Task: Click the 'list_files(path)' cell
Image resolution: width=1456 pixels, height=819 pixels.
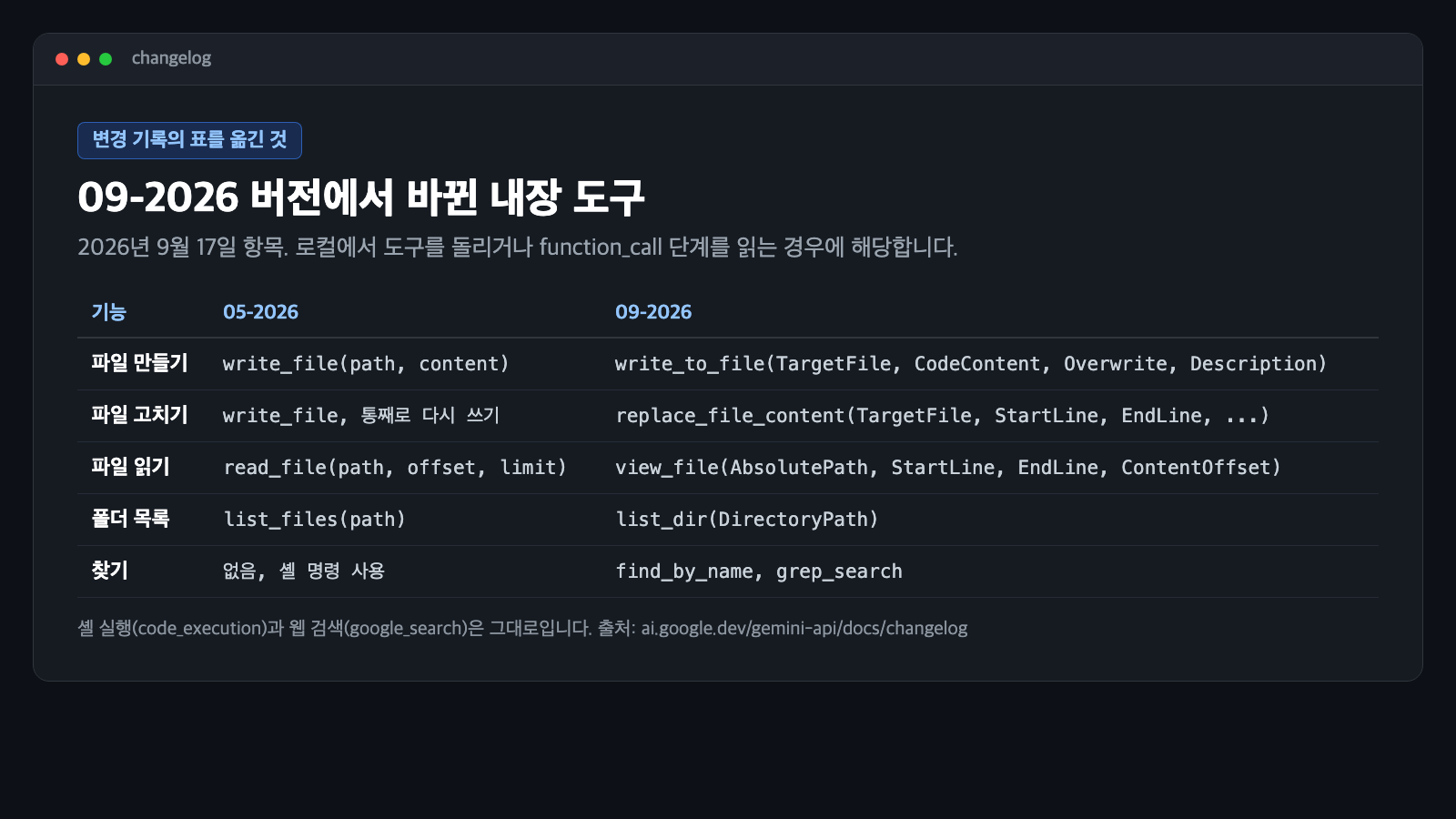Action: 314,520
